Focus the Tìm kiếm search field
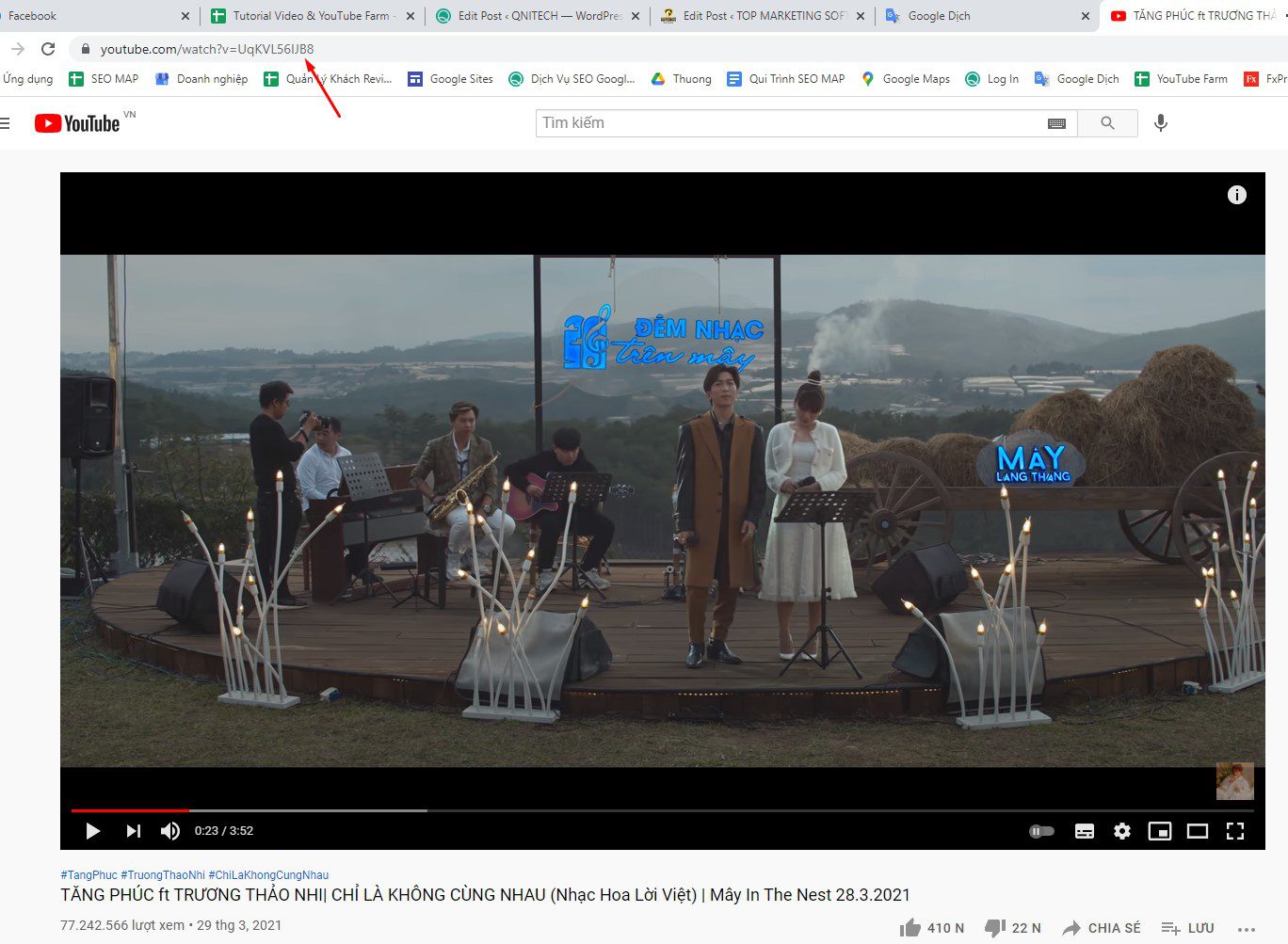This screenshot has height=944, width=1288. [x=791, y=123]
